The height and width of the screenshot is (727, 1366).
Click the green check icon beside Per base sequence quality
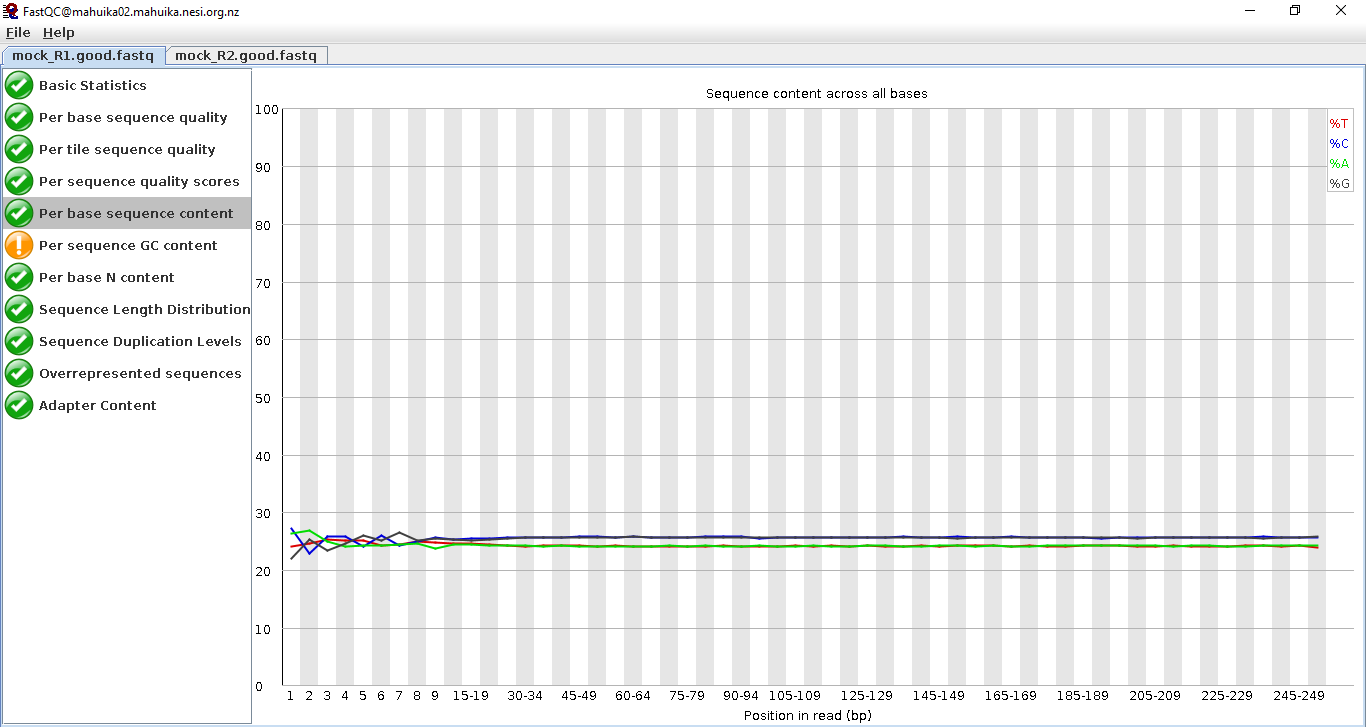[x=19, y=117]
